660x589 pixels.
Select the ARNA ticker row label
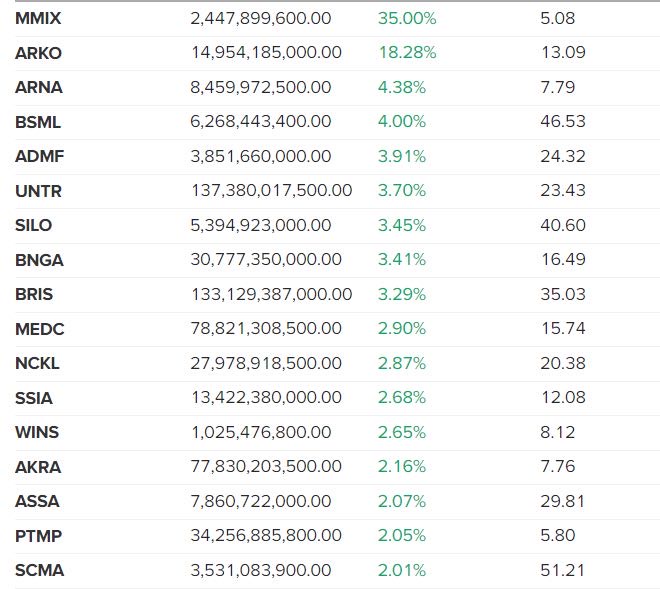(39, 87)
